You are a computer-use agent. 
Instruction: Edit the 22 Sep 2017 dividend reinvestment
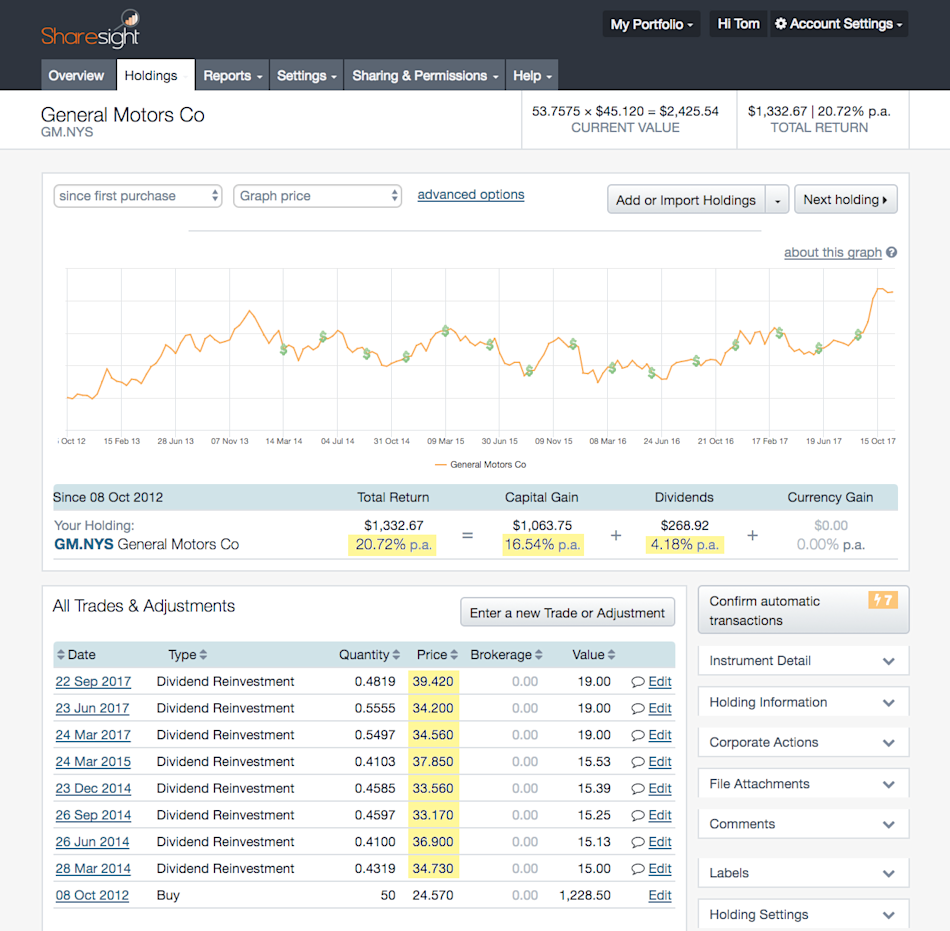click(x=660, y=681)
